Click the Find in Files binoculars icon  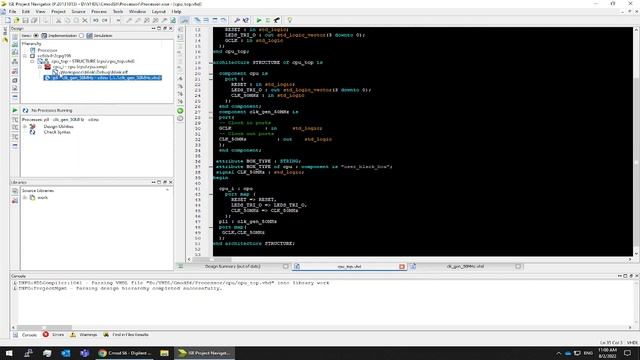(106, 334)
